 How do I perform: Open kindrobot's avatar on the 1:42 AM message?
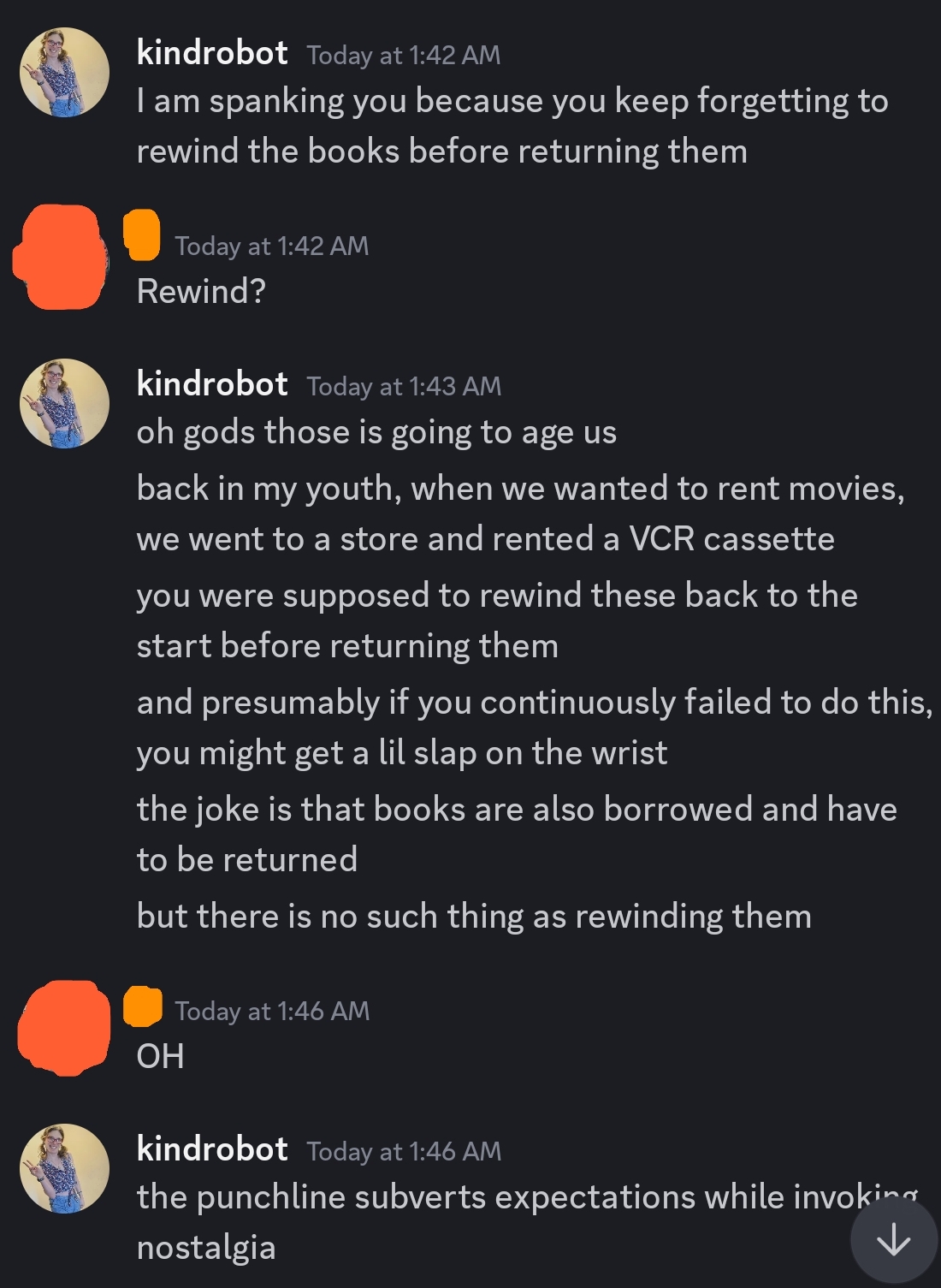click(x=65, y=72)
